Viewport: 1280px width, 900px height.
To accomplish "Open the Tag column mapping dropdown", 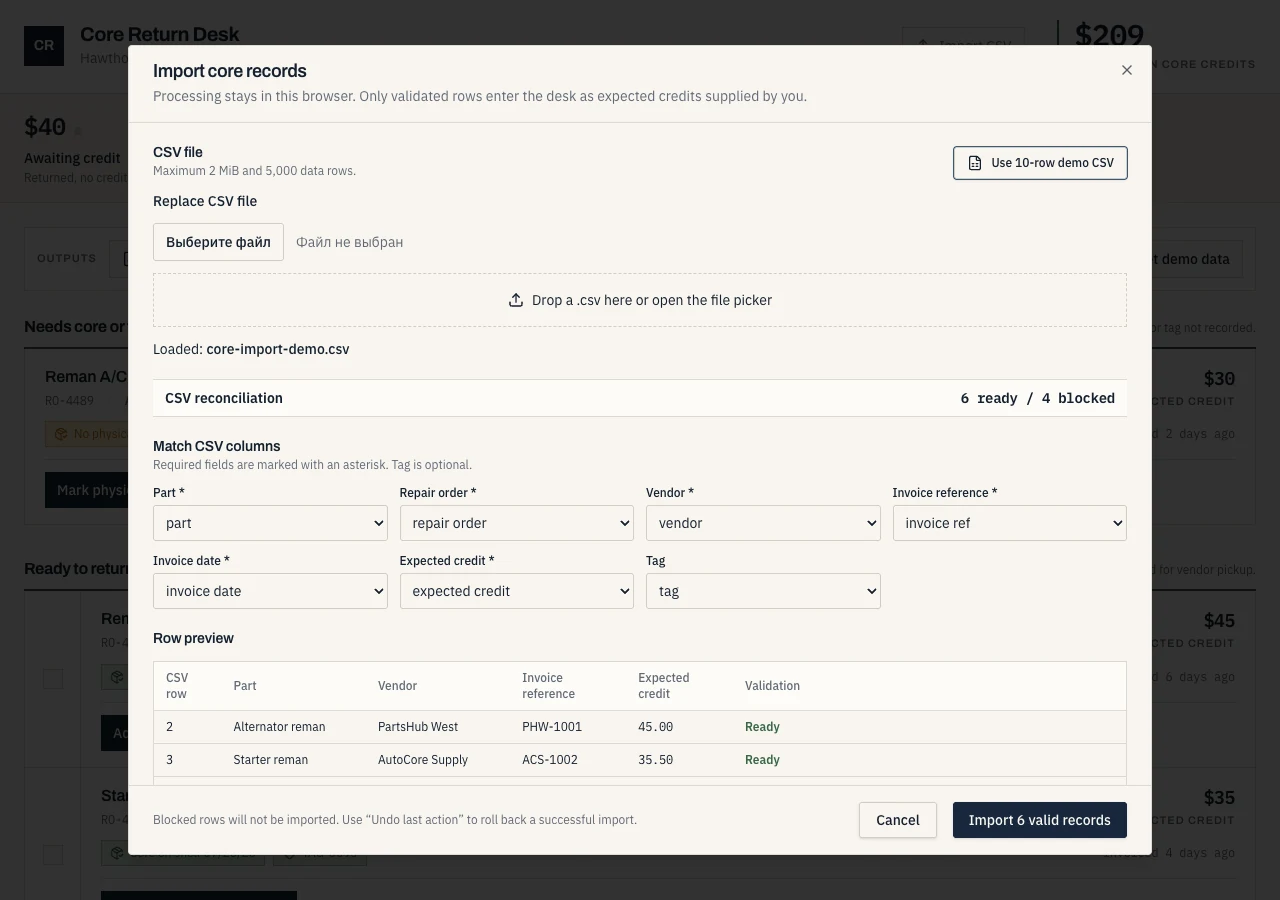I will click(x=763, y=591).
